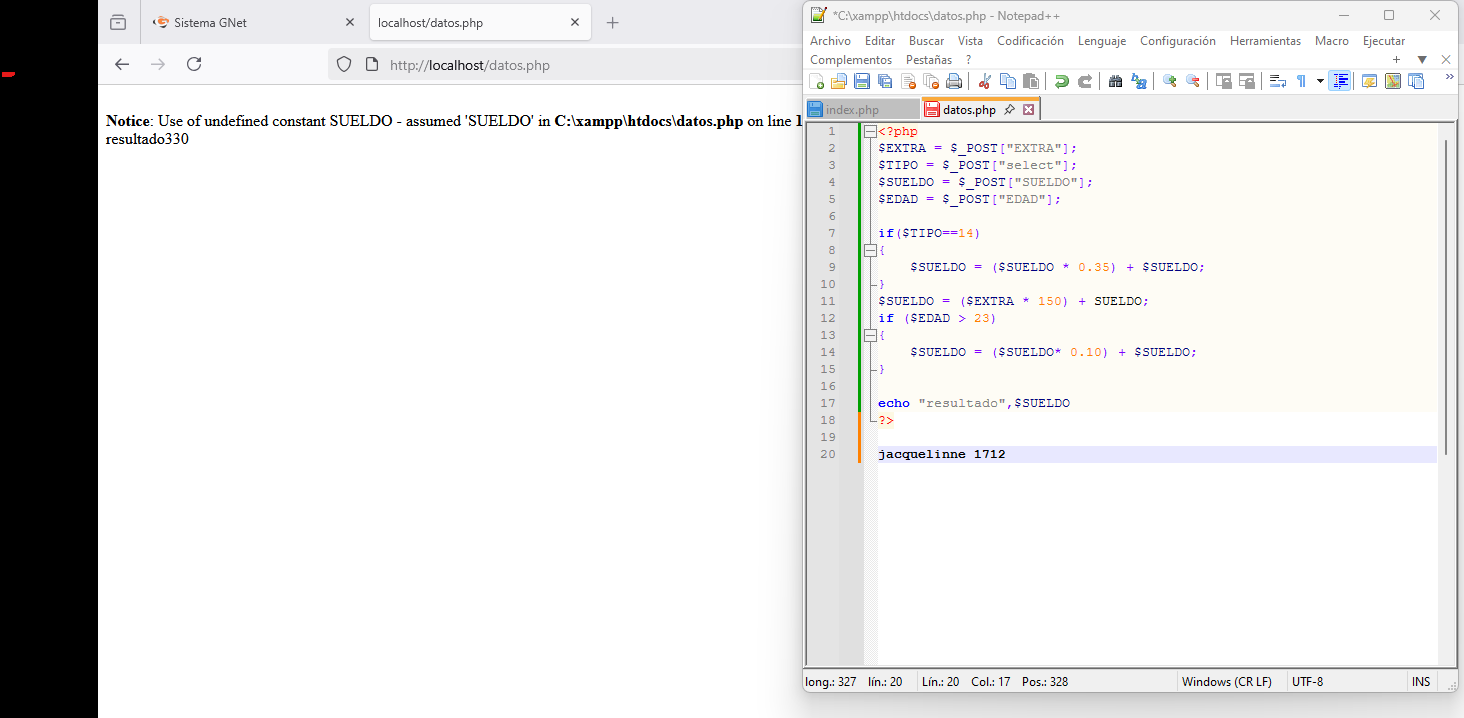Click the page info icon in the address bar

tap(371, 65)
